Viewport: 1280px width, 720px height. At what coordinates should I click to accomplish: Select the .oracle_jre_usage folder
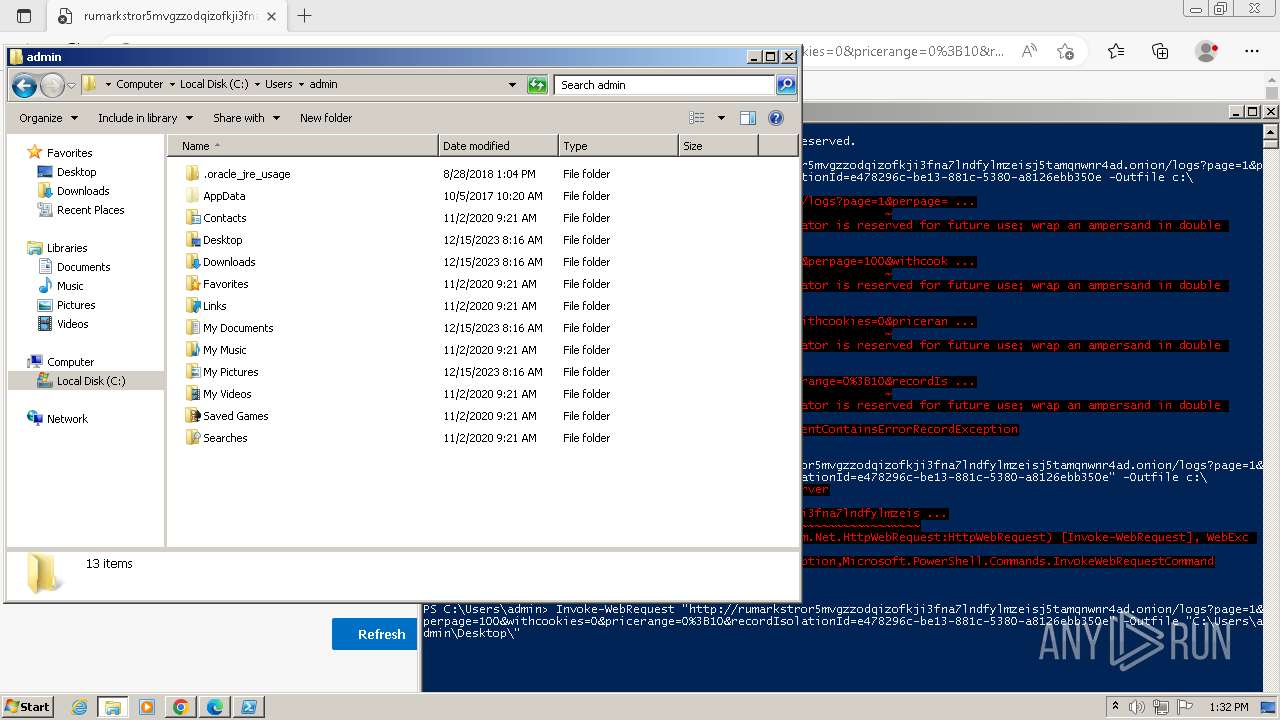pos(246,174)
